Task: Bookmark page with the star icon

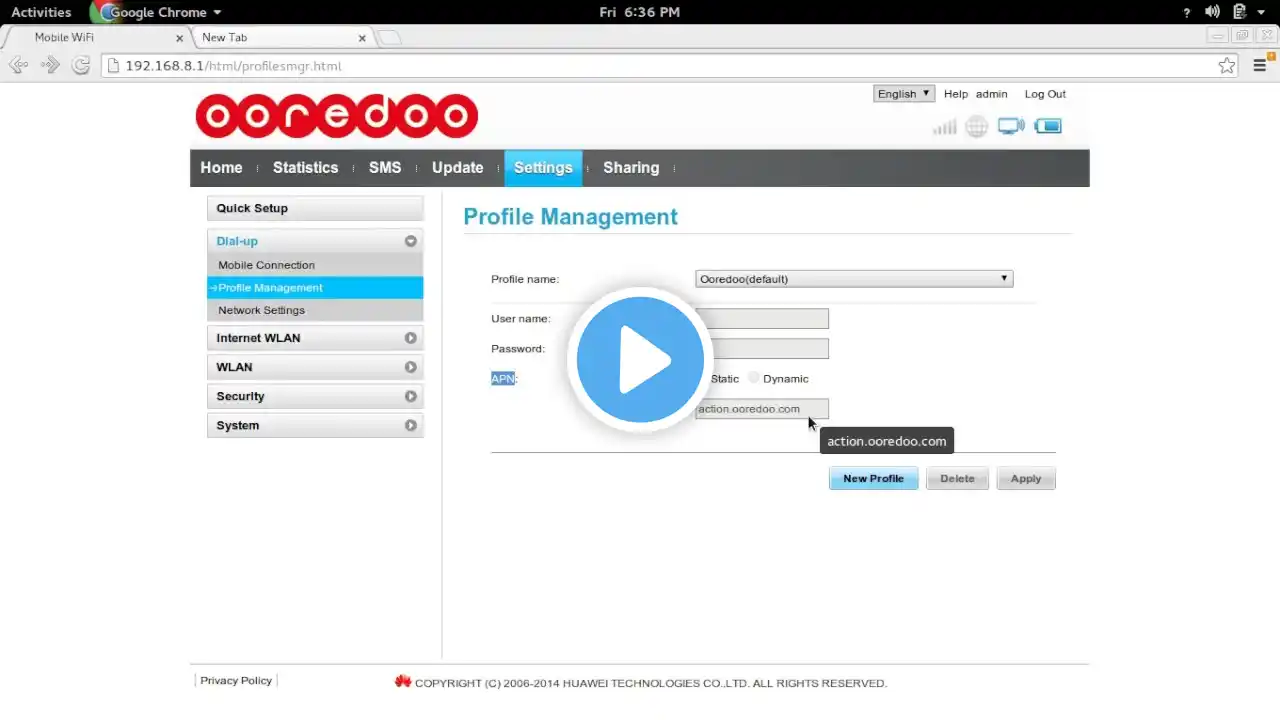Action: [x=1227, y=66]
